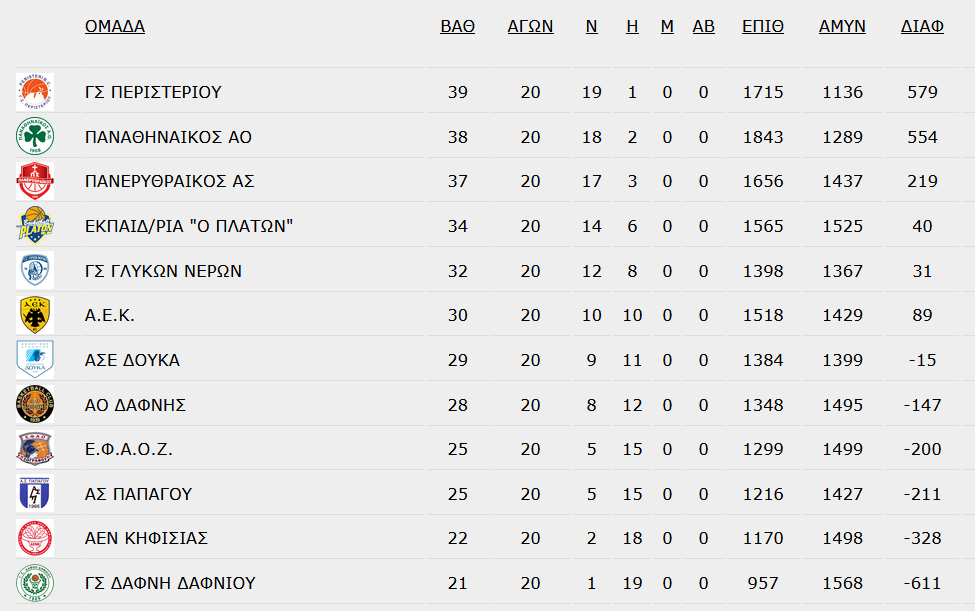This screenshot has width=975, height=611.
Task: Click the ΑΟ ΔΑΦΝΗΣ black round logo
Action: 35,405
